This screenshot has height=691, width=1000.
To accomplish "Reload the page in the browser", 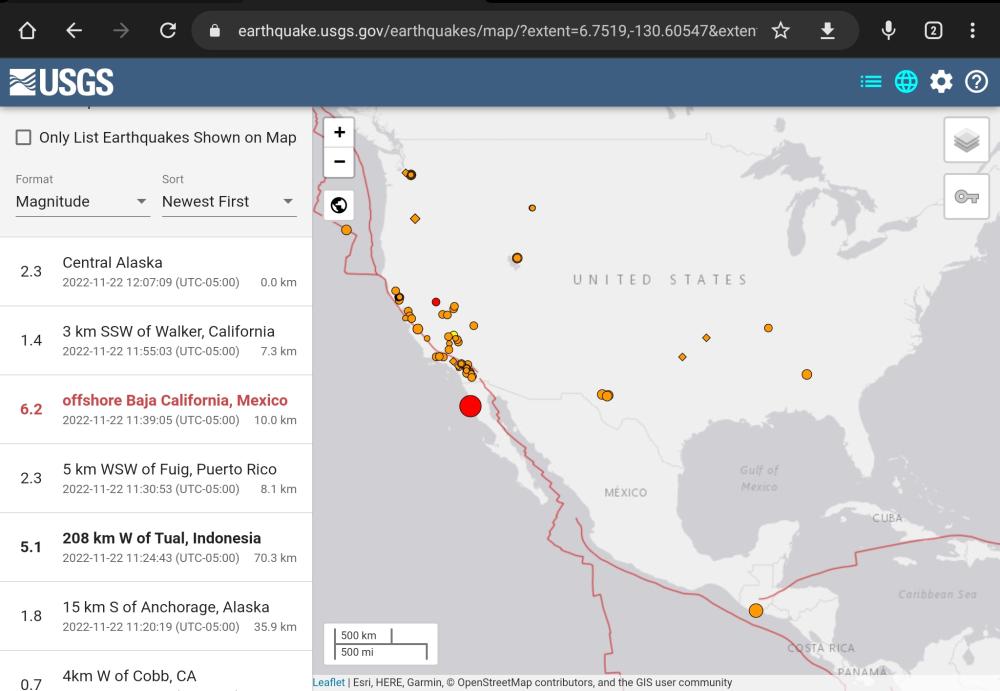I will point(168,31).
